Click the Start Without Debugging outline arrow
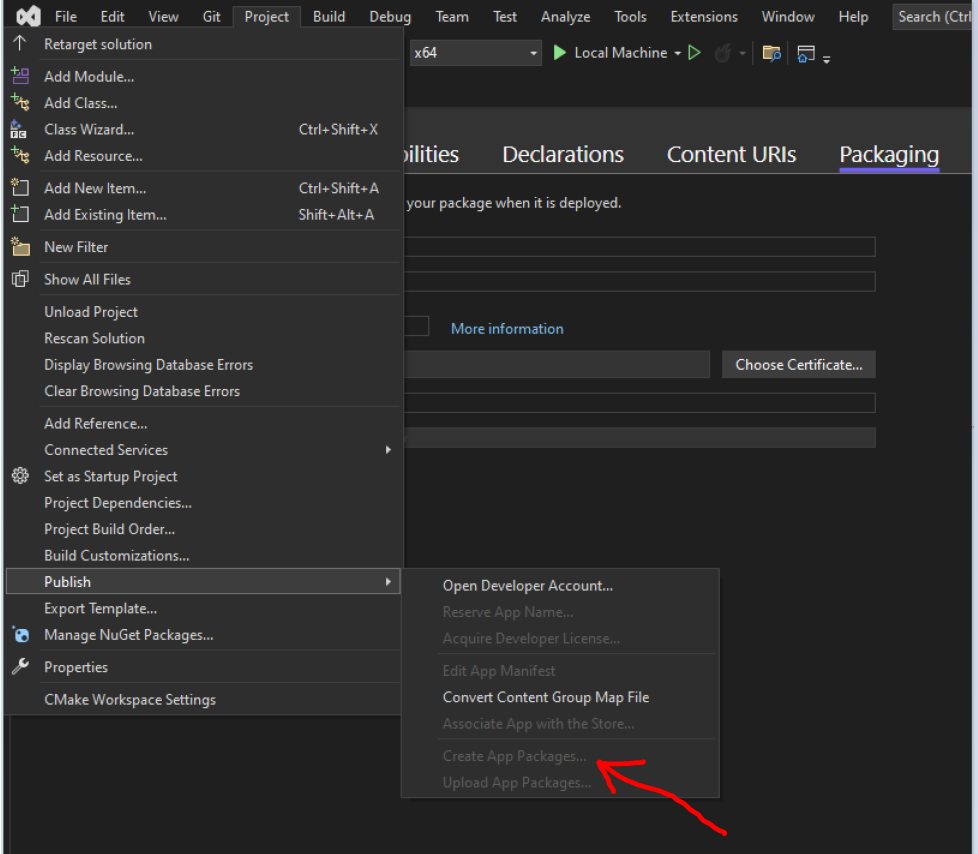 tap(695, 52)
